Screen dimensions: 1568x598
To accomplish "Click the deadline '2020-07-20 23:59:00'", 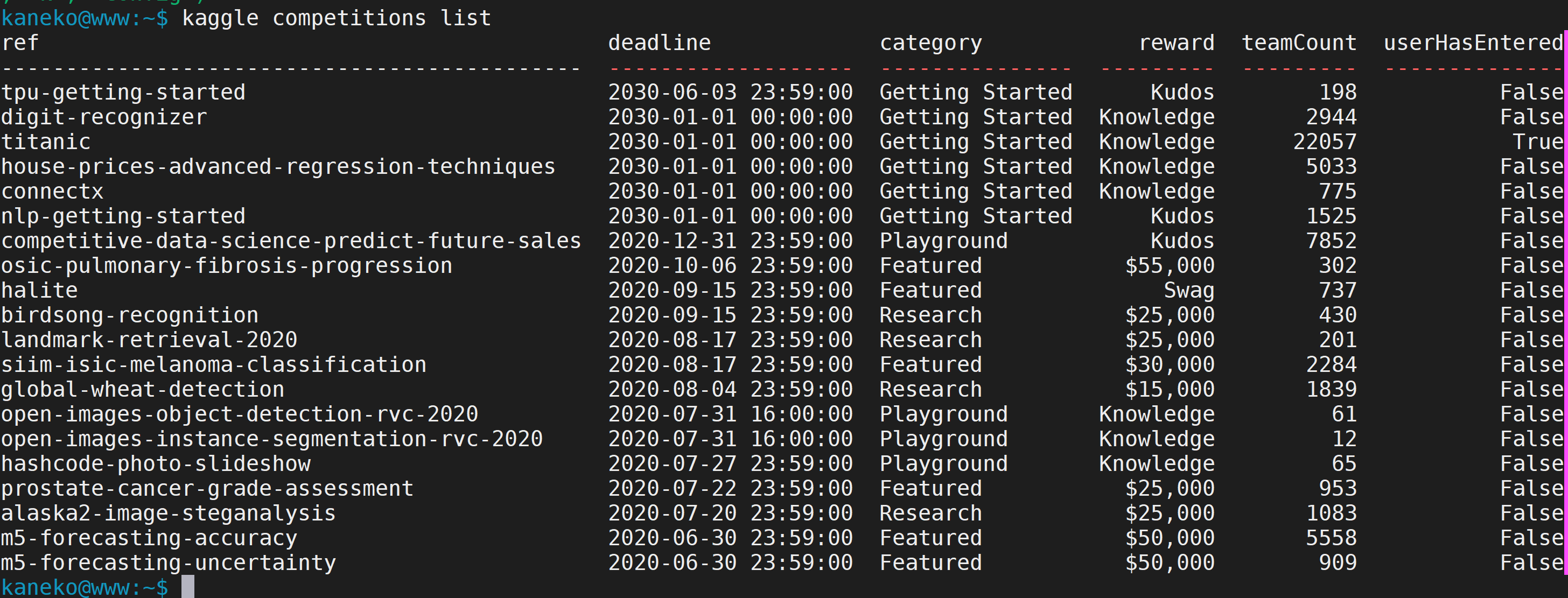I will (731, 513).
